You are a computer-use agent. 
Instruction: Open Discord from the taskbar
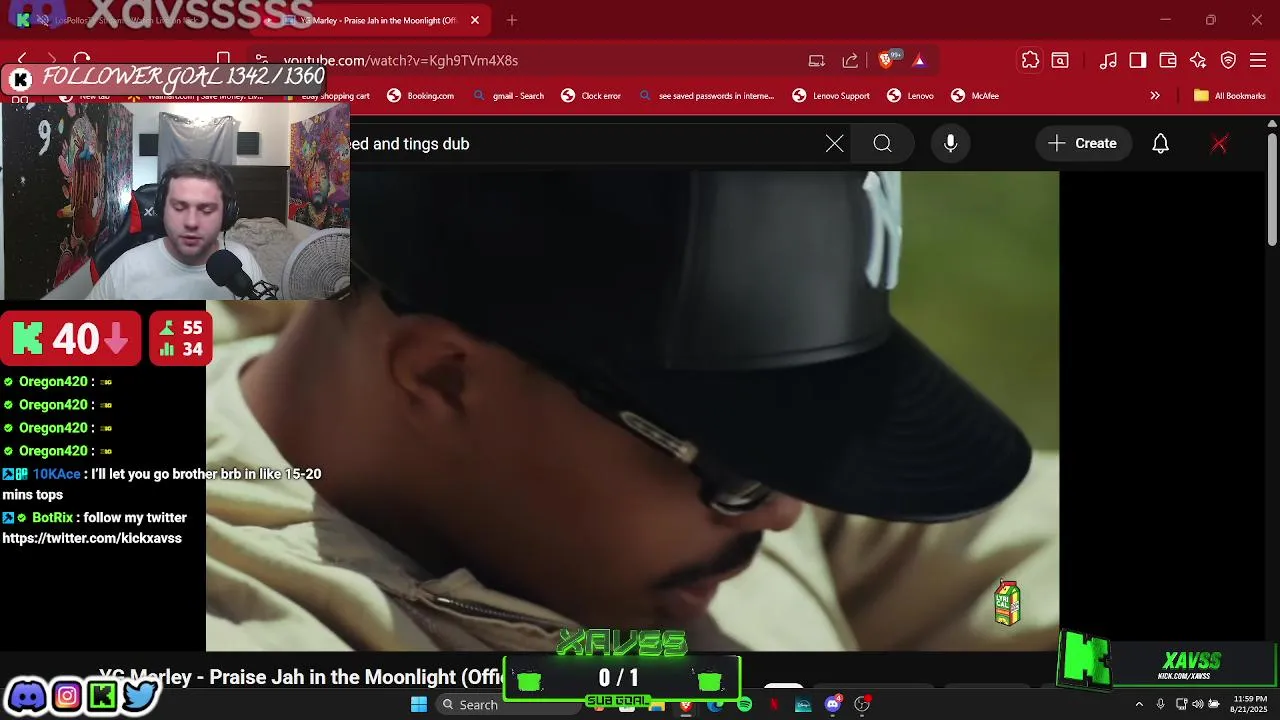tap(832, 705)
